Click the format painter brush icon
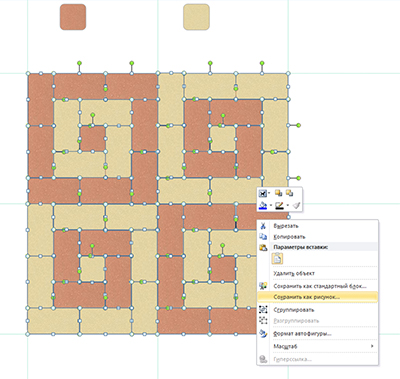 pos(297,206)
